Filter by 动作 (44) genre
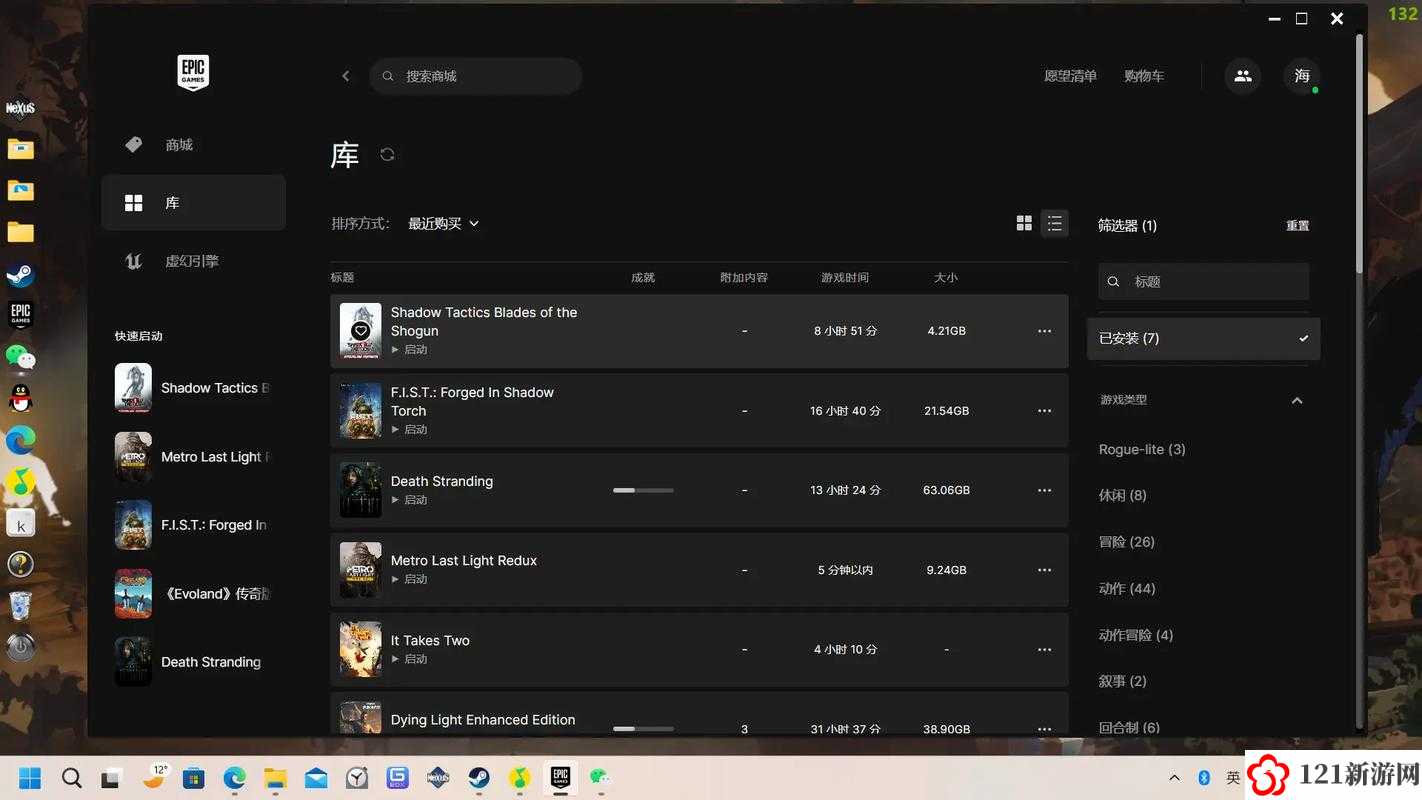 (x=1127, y=589)
